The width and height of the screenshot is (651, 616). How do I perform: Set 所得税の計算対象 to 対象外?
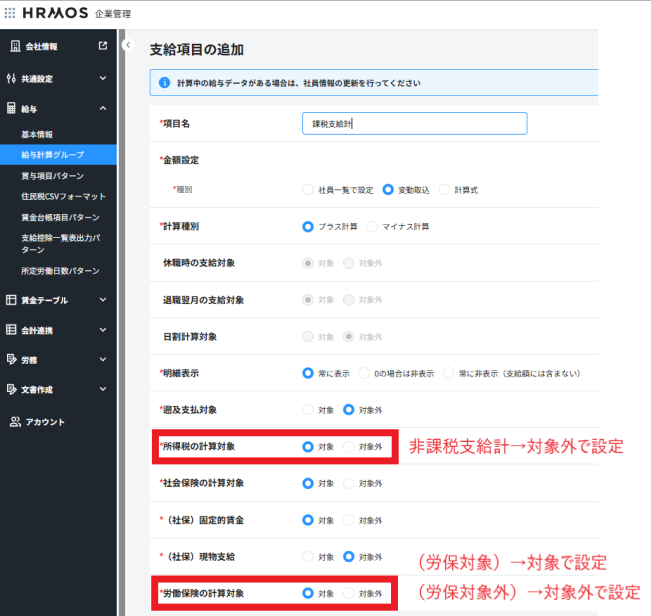click(x=349, y=447)
